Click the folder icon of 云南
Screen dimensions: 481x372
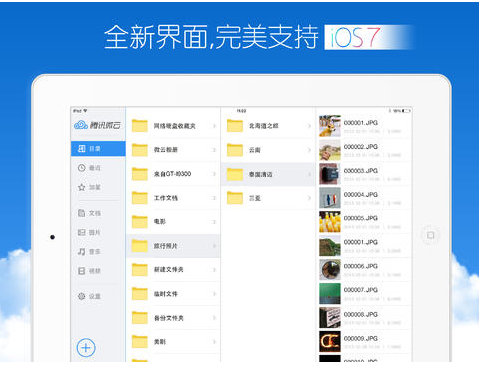pos(235,150)
